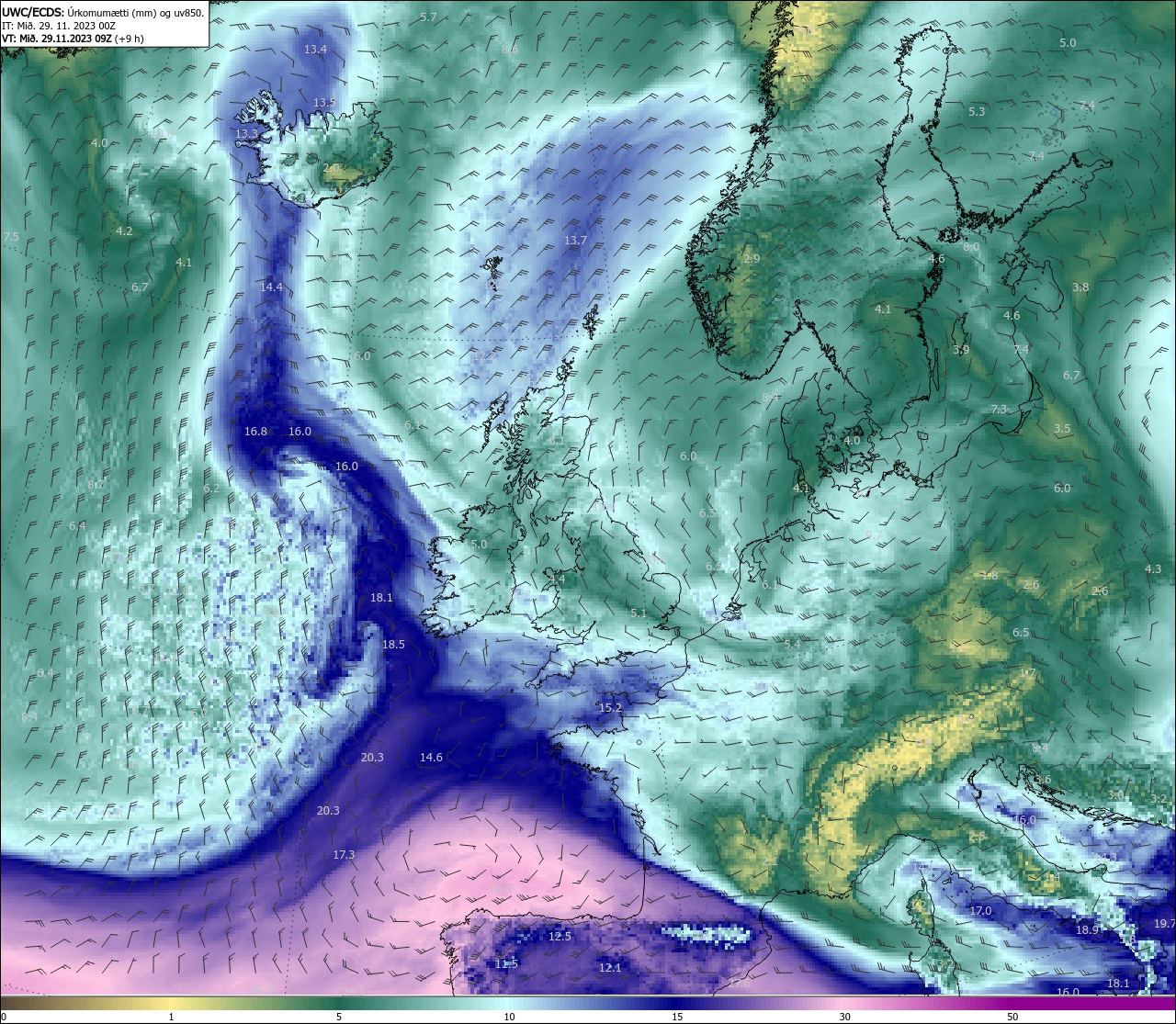Image resolution: width=1176 pixels, height=1024 pixels.
Task: Click the 6.4 value over the Atlantic
Action: click(x=77, y=525)
